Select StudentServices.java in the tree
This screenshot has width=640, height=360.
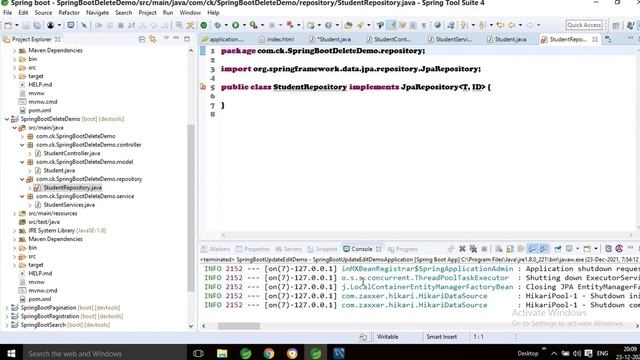69,205
